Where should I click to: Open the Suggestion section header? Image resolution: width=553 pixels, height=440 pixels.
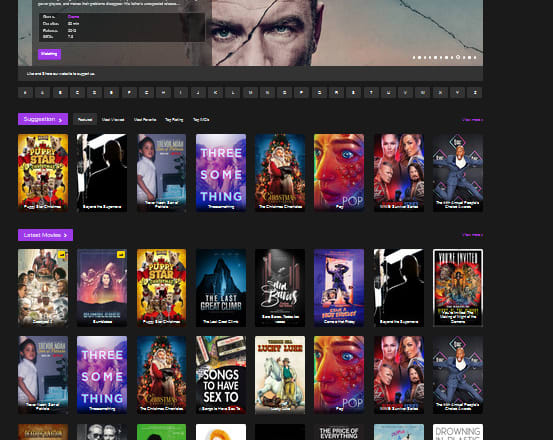(x=43, y=119)
